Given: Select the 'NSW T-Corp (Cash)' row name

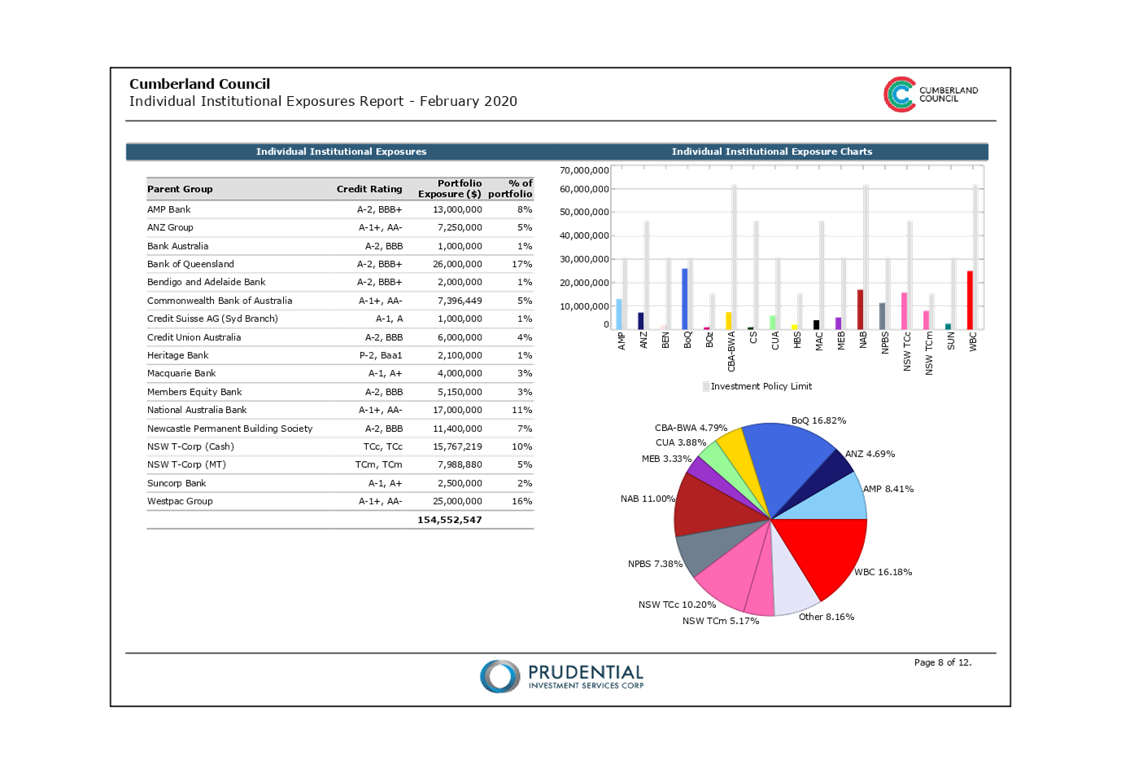Looking at the screenshot, I should [190, 447].
